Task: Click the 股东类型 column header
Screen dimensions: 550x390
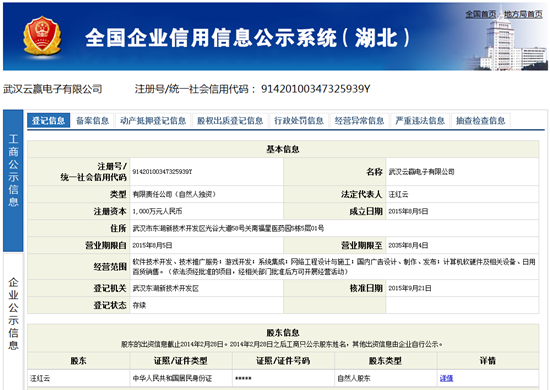Action: [x=385, y=361]
